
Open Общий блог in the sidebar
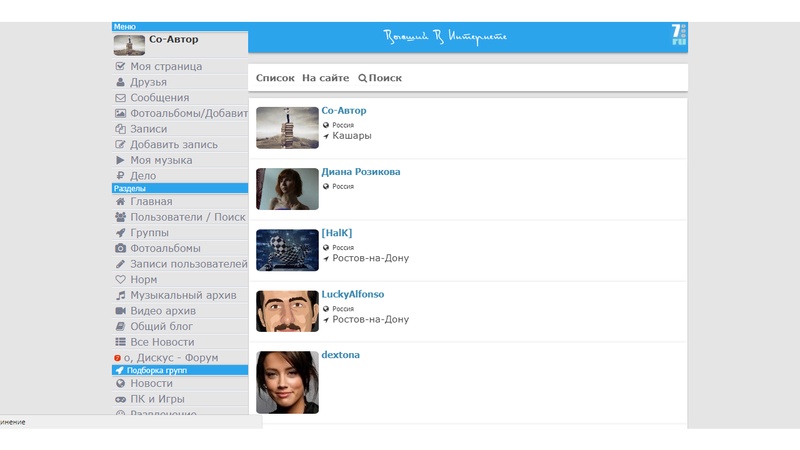(161, 326)
